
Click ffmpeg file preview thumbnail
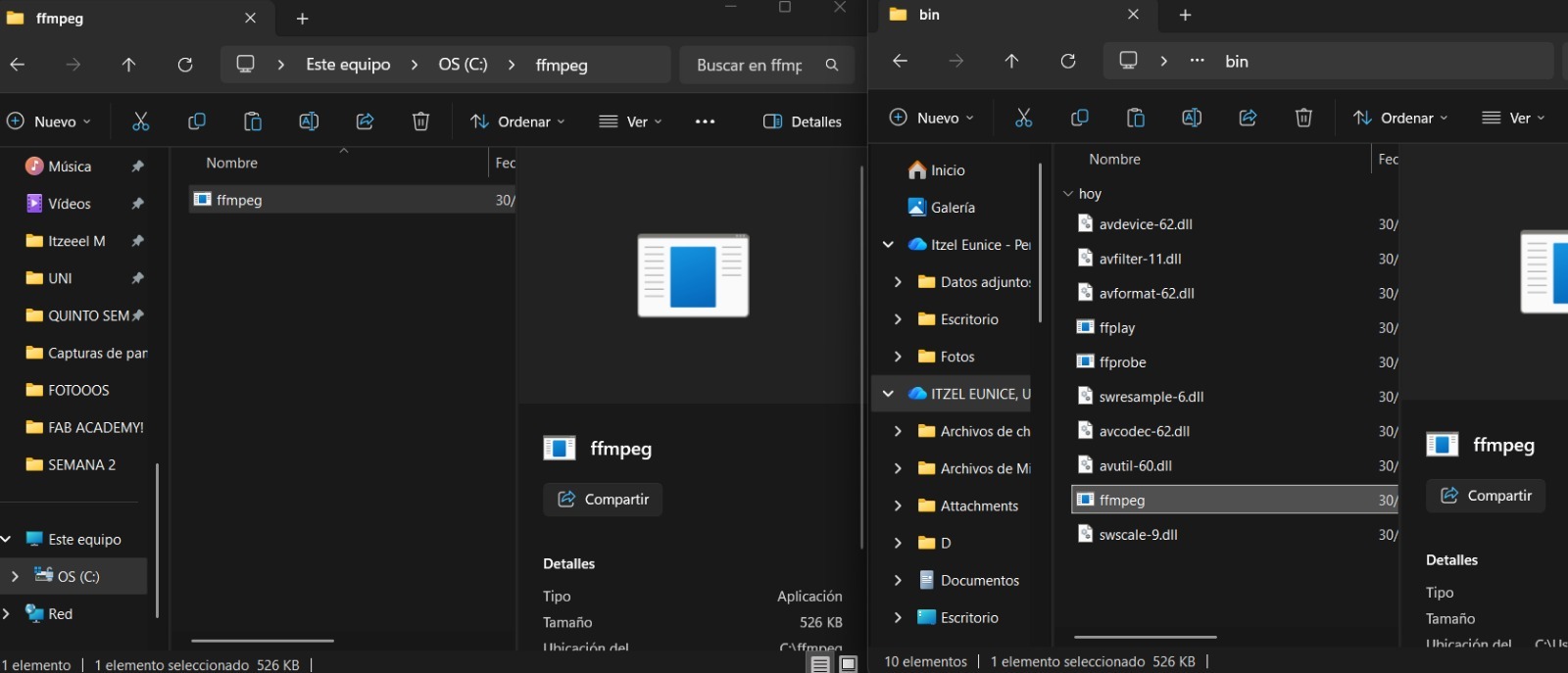(693, 275)
